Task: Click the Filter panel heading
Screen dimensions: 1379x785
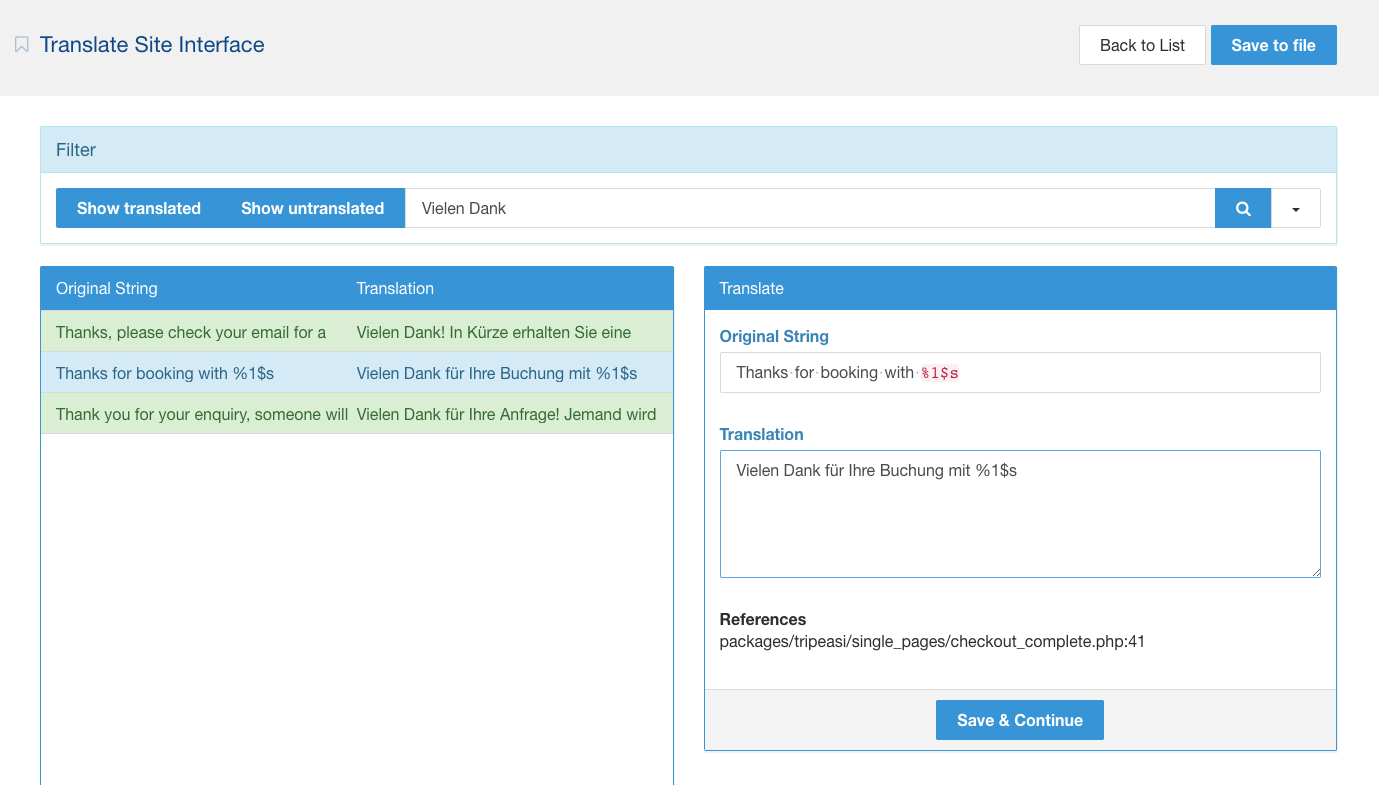Action: 688,150
